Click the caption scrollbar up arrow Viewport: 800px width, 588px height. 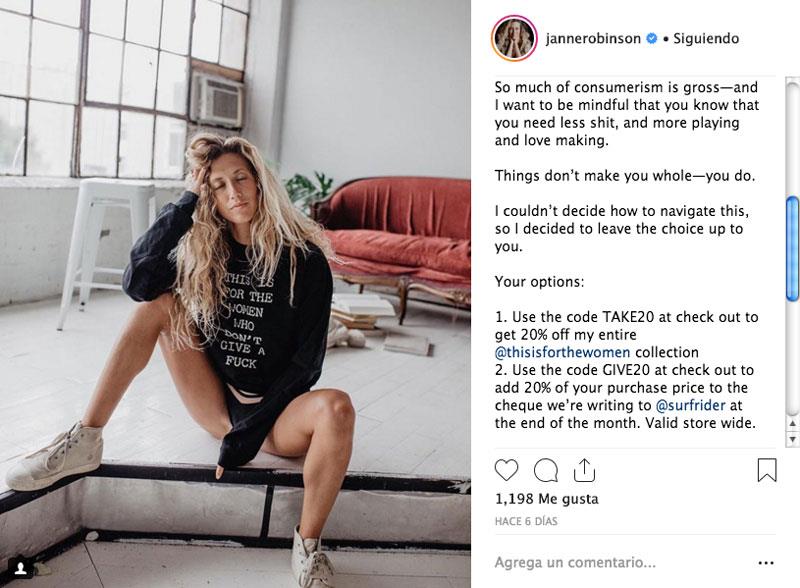click(x=792, y=424)
